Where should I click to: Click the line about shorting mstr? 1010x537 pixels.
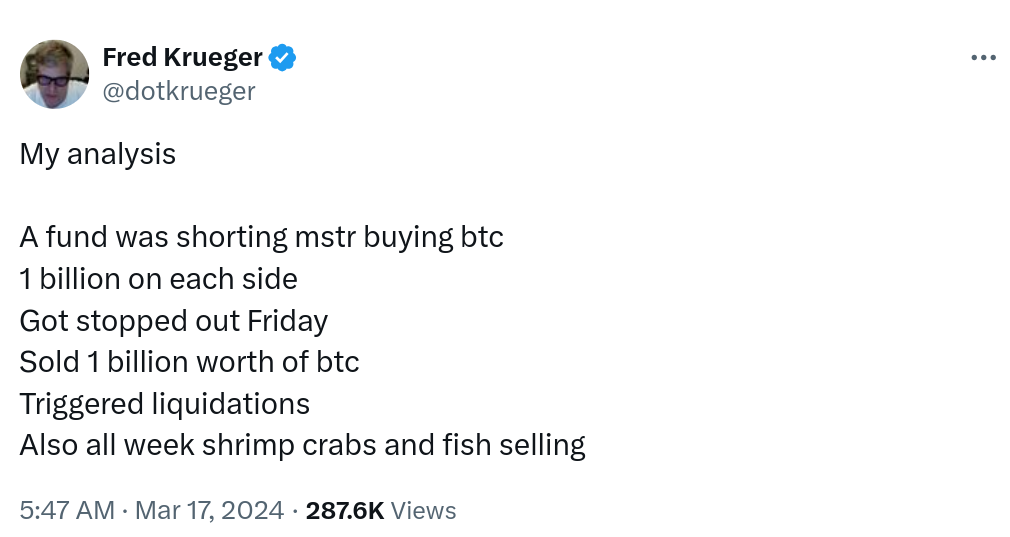pos(261,237)
